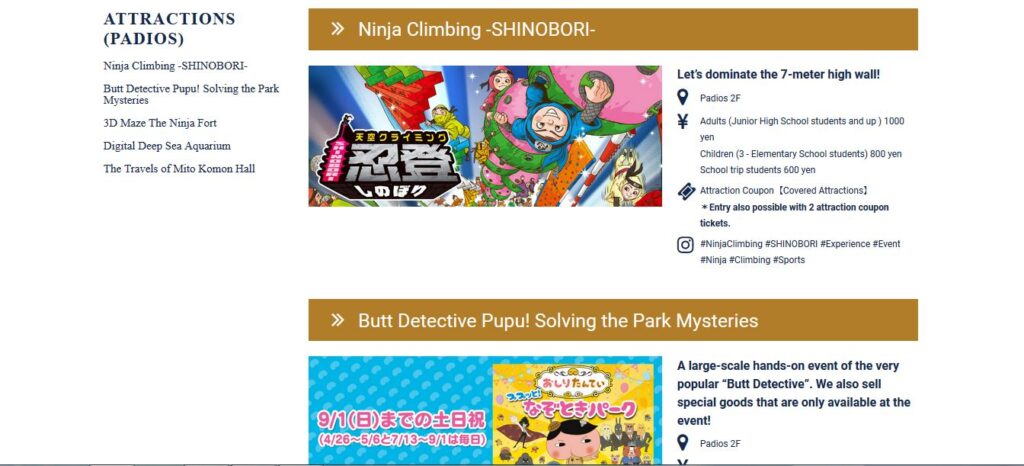Click the Ninja Climbing SHINOBORI banner image
Viewport: 1024px width, 466px height.
485,136
